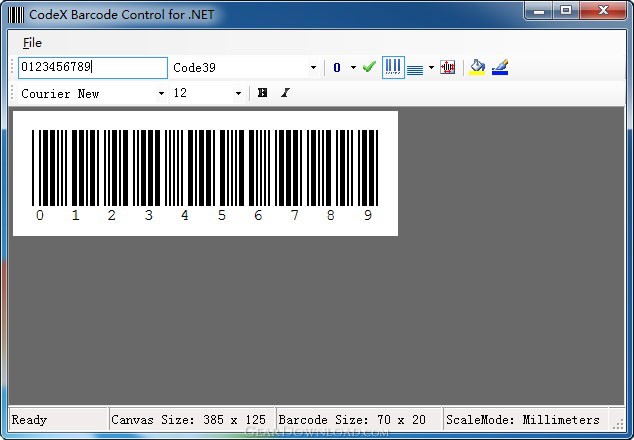
Task: Toggle the show barcode text bars icon
Action: [393, 67]
